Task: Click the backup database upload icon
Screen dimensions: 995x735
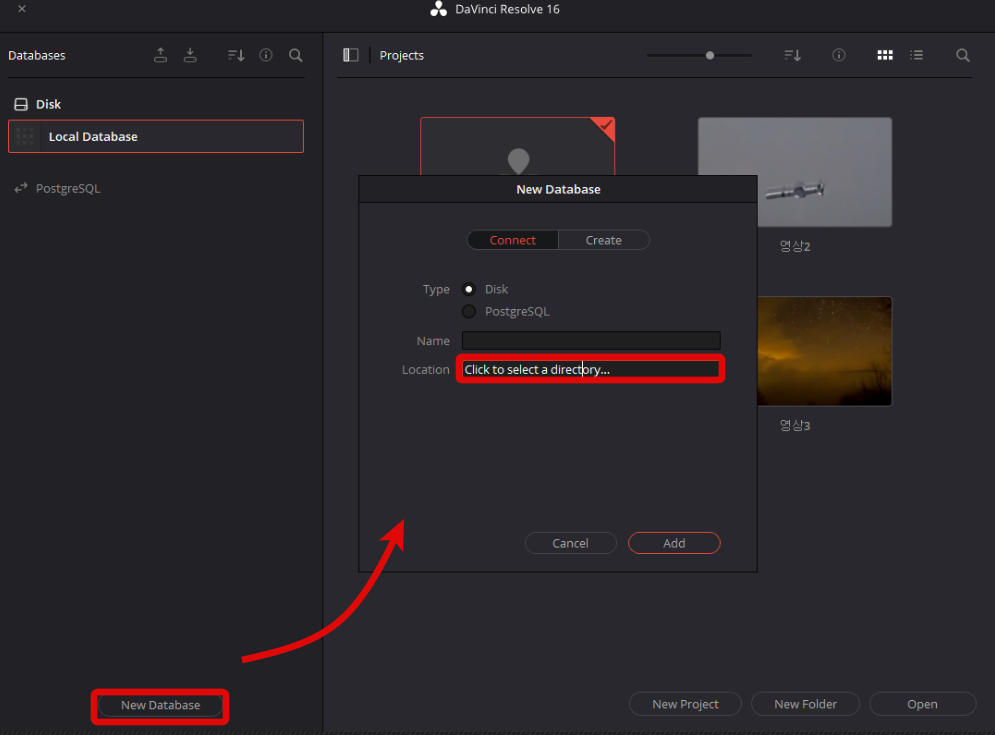Action: 161,55
